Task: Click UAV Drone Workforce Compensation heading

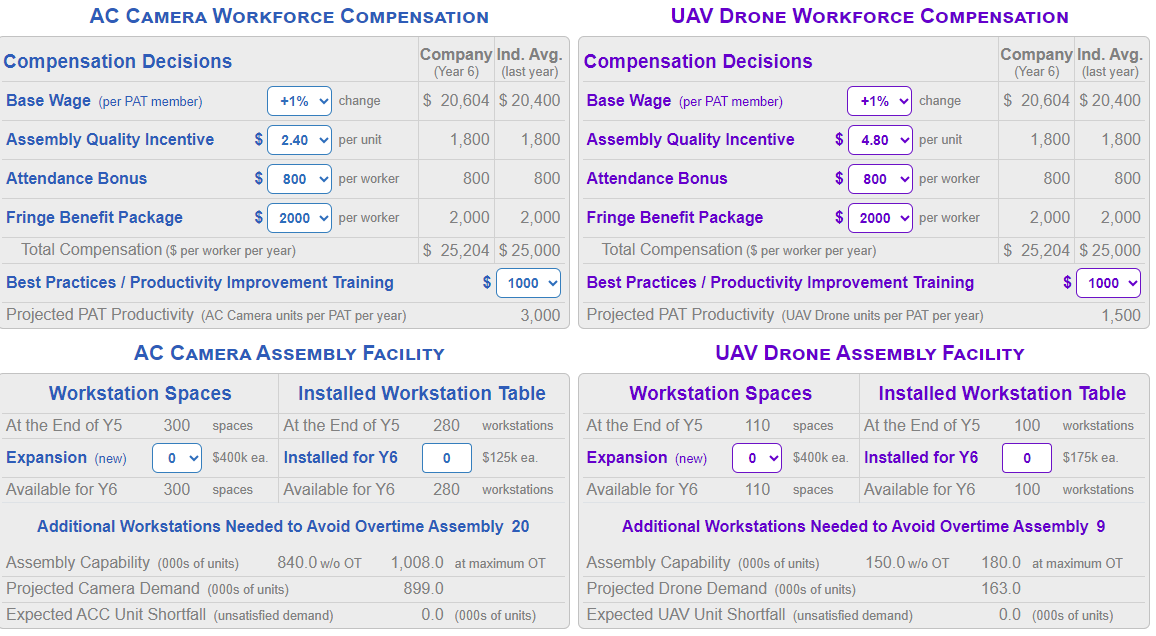Action: click(869, 16)
